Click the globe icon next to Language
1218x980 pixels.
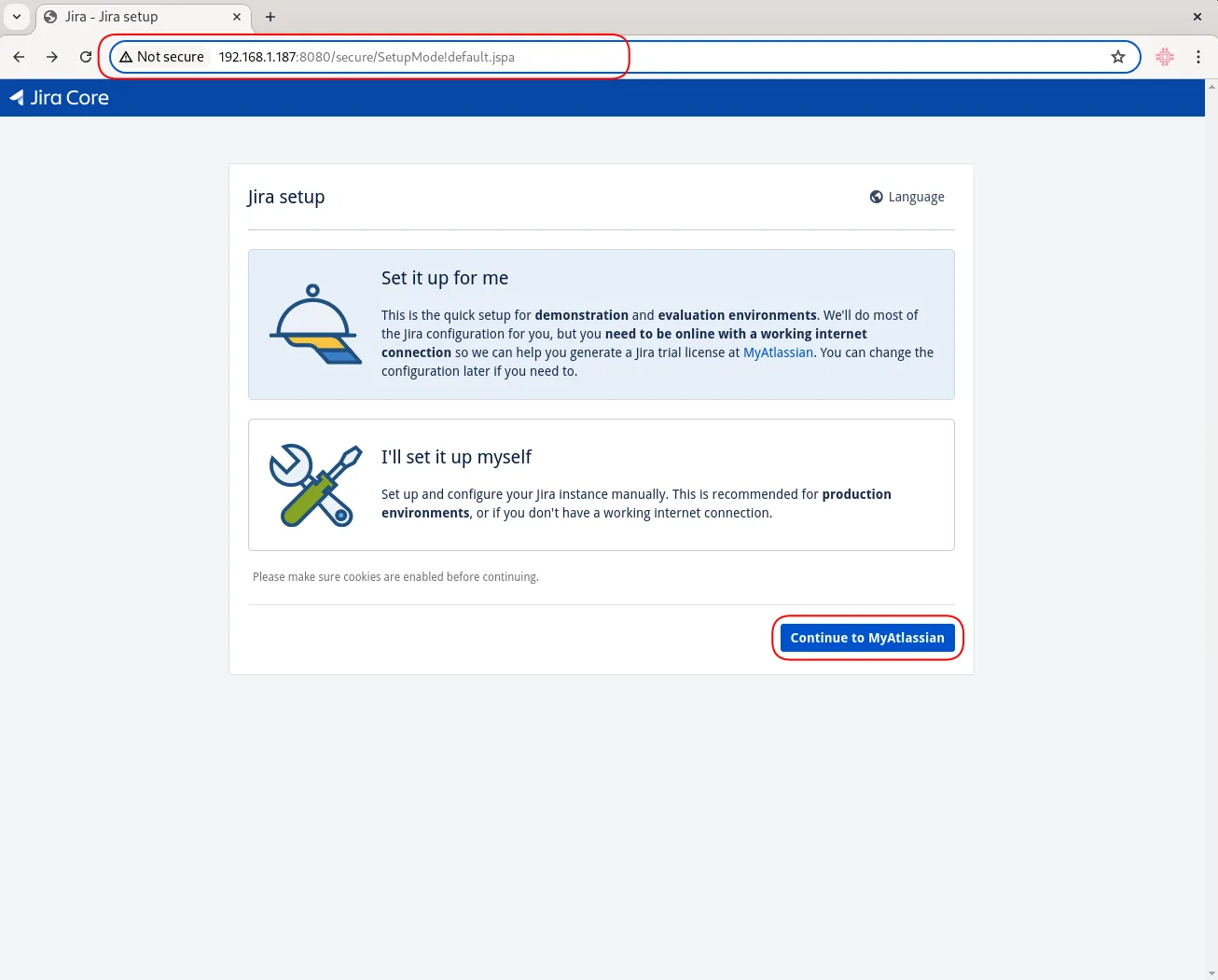(877, 197)
